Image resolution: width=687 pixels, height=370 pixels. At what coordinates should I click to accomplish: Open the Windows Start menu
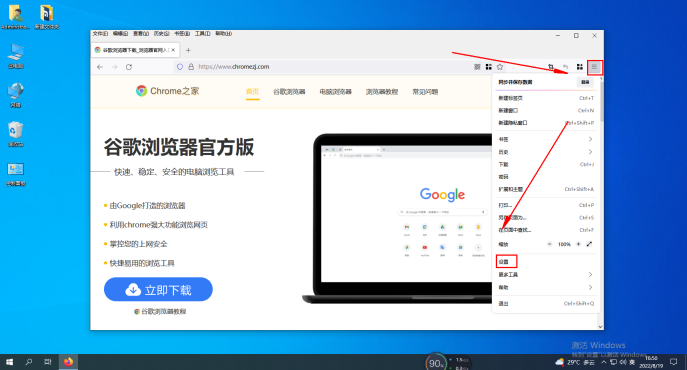pyautogui.click(x=9, y=362)
